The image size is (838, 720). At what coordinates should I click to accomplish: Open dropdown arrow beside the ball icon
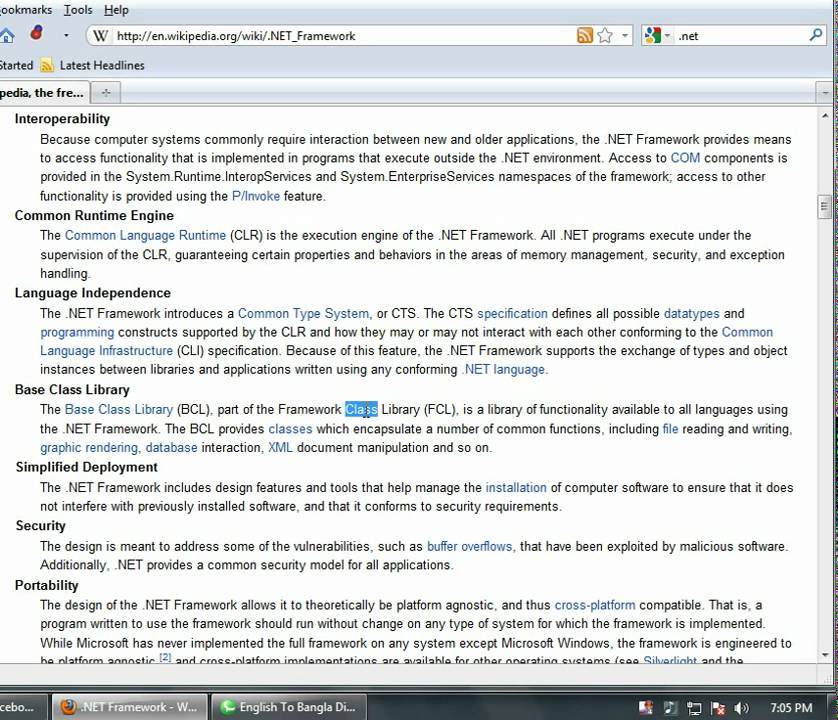[66, 36]
